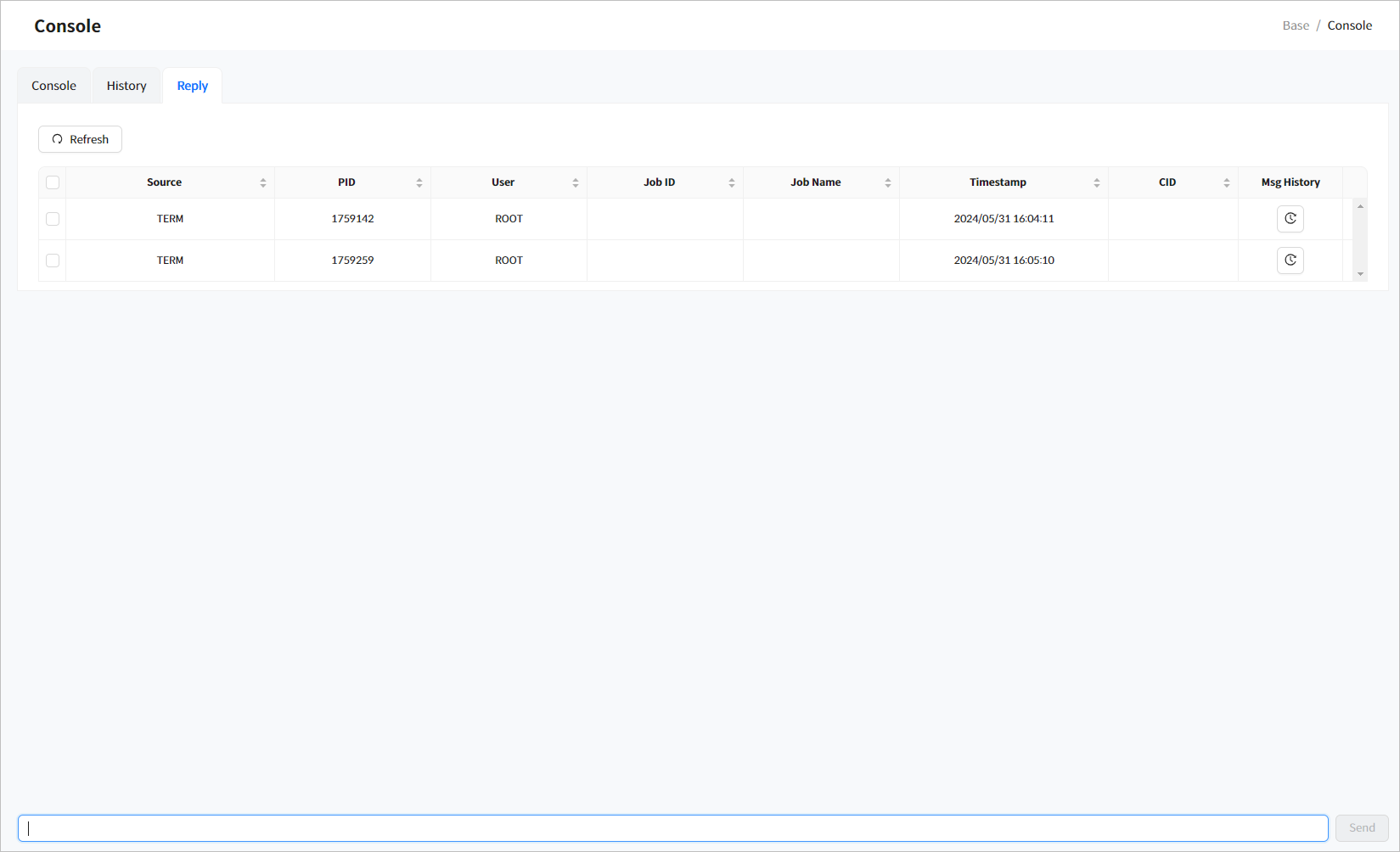Go to Base in the breadcrumb
The image size is (1400, 852).
click(x=1295, y=25)
